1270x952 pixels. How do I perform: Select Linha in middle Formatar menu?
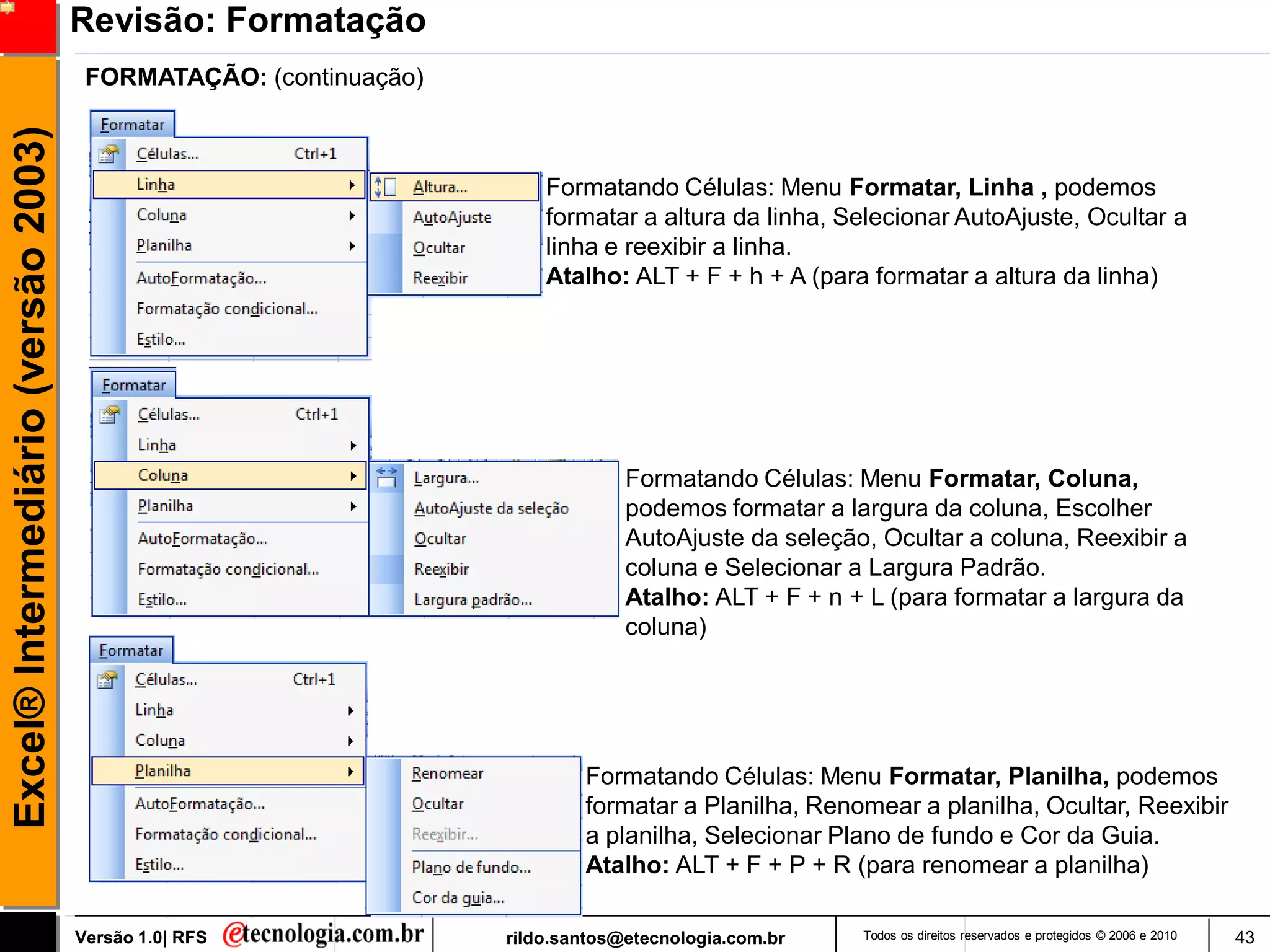click(230, 445)
